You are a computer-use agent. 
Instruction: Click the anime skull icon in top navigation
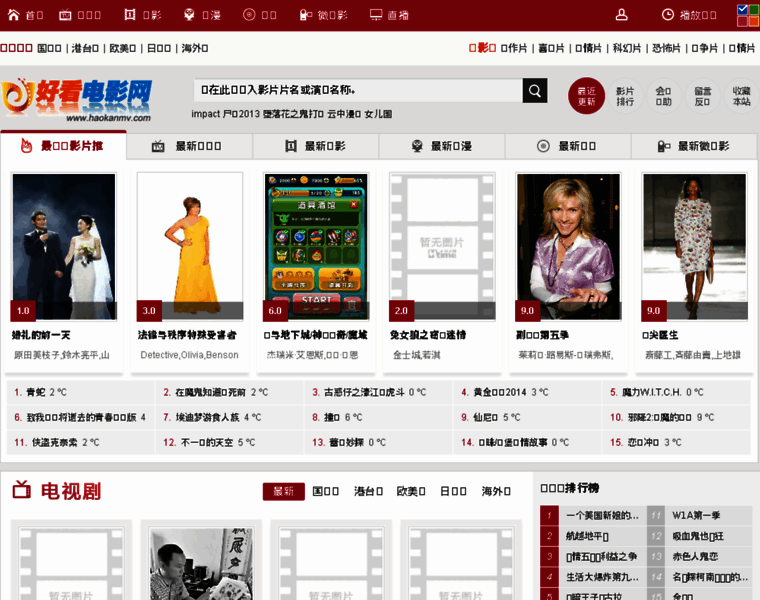[x=189, y=15]
